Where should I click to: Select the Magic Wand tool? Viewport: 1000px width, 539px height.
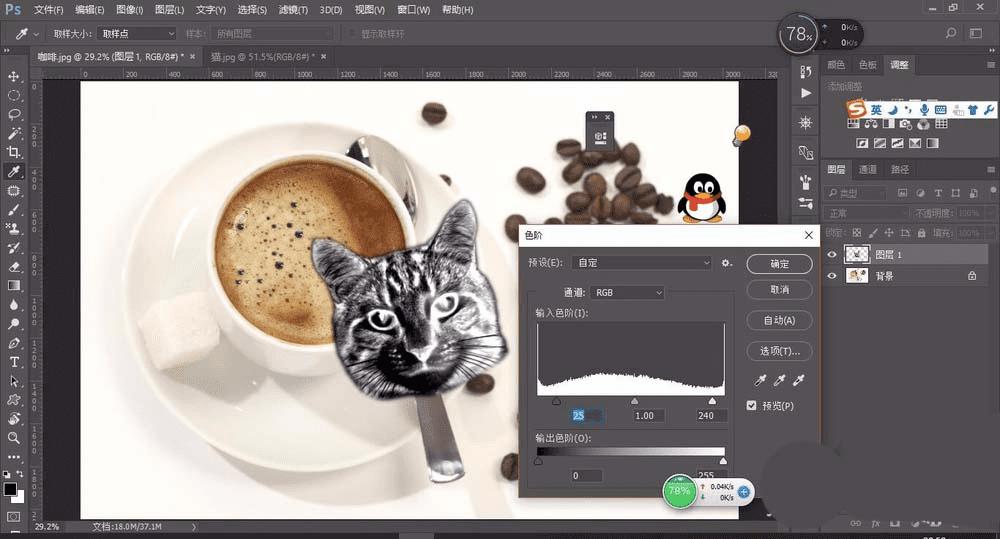[13, 133]
